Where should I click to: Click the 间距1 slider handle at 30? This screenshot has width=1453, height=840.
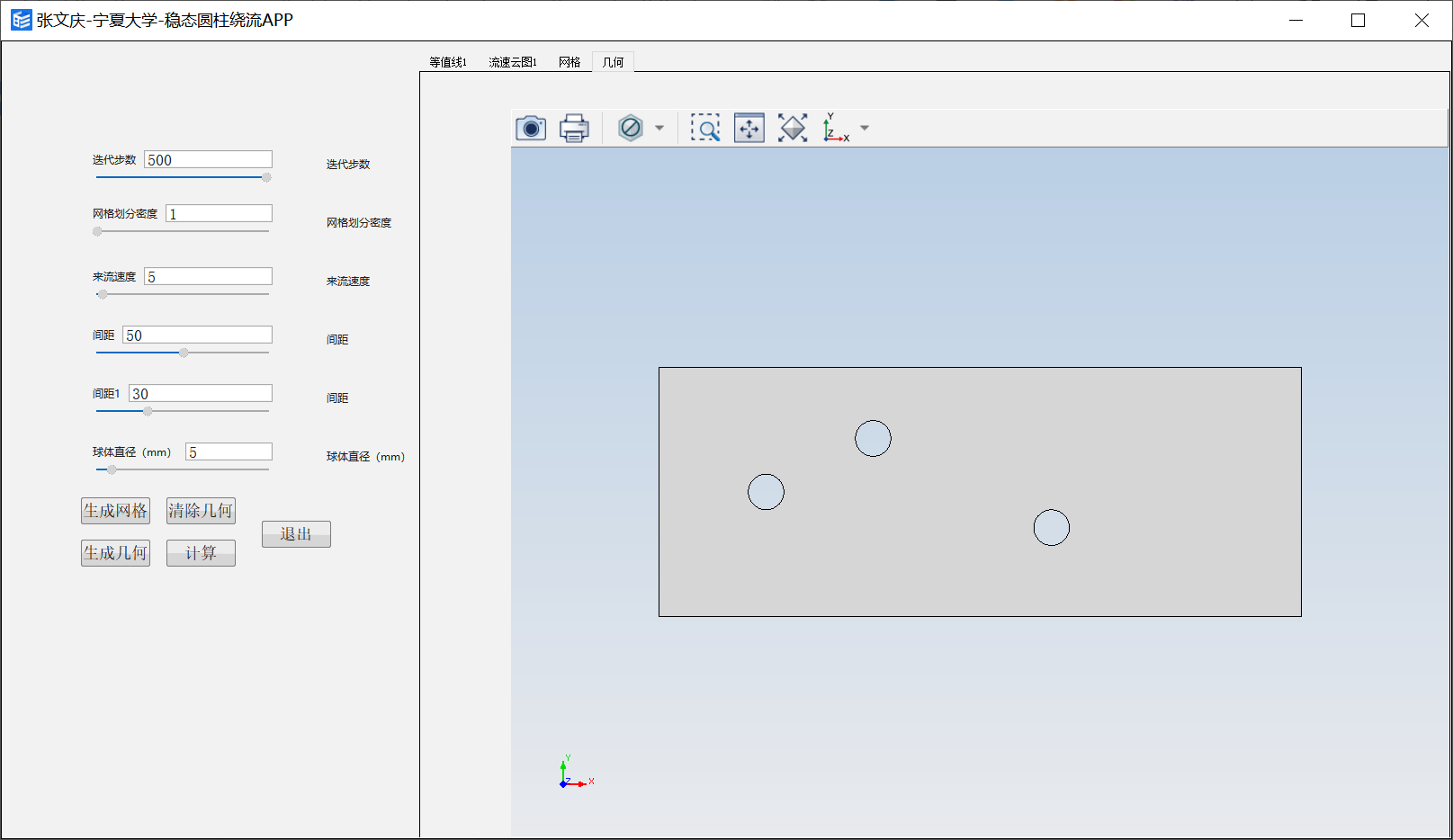tap(148, 411)
